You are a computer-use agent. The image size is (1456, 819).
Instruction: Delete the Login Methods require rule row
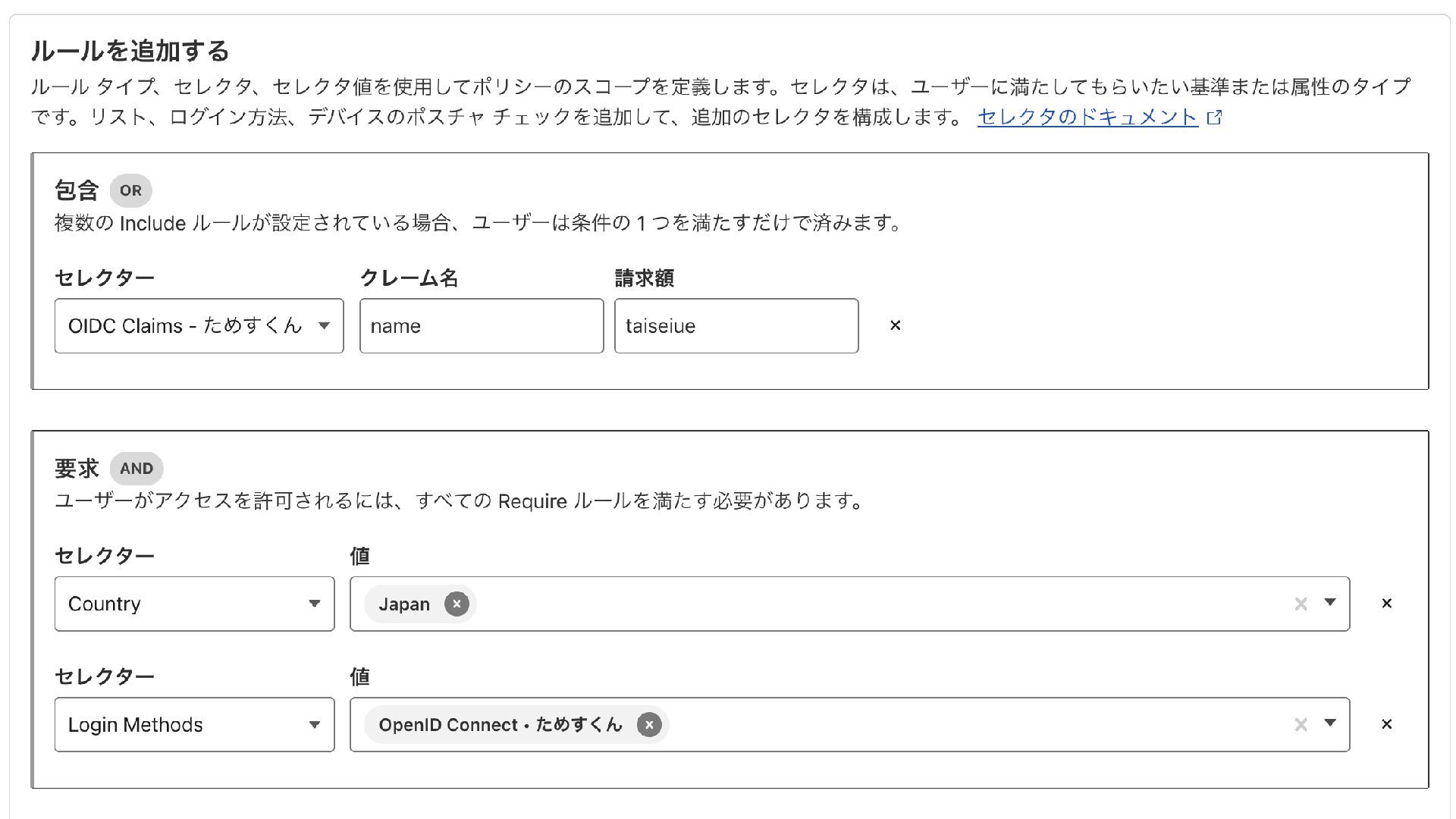1386,724
